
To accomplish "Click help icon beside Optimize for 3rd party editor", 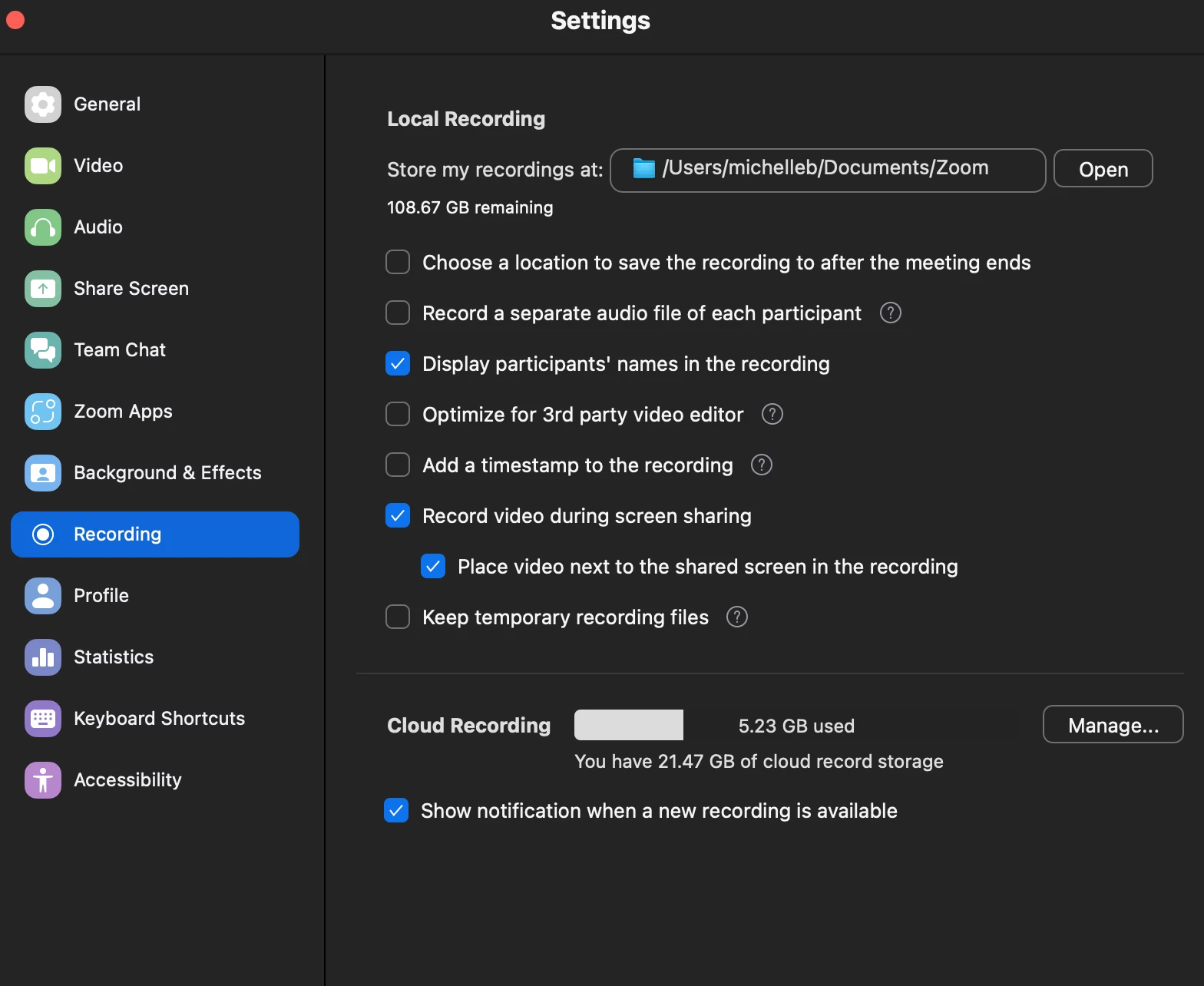I will point(772,415).
